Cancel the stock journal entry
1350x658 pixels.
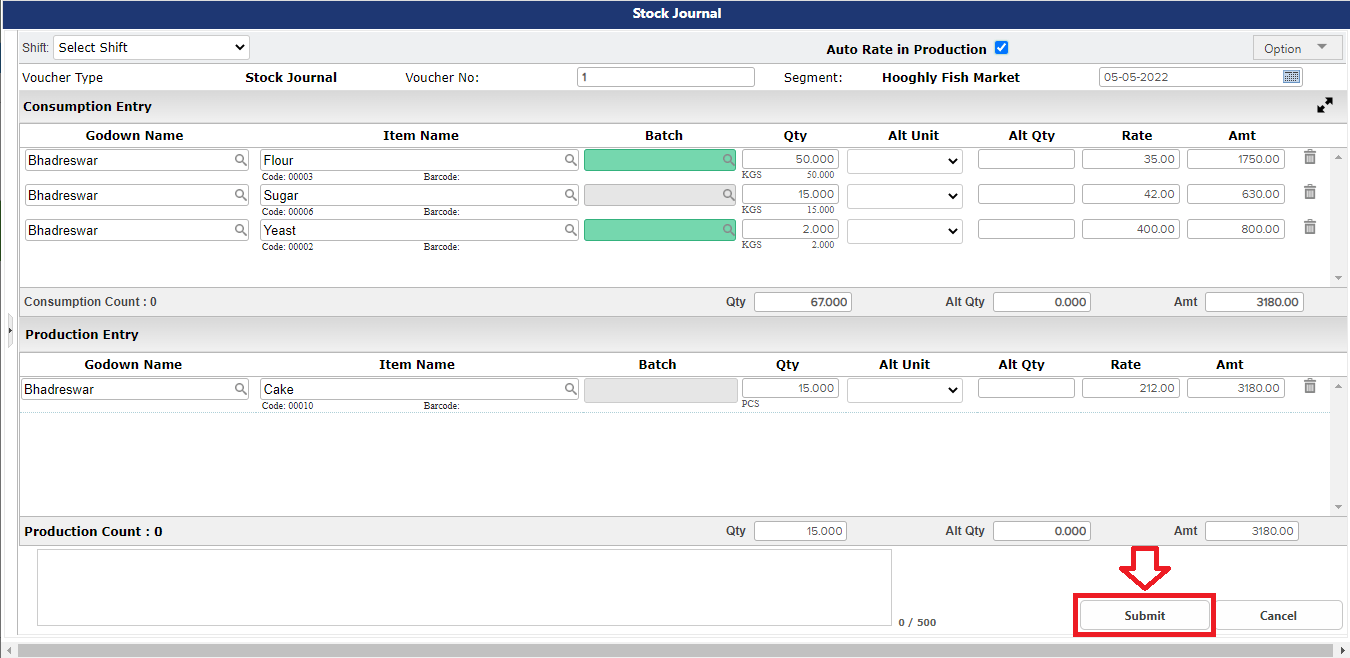pyautogui.click(x=1277, y=615)
